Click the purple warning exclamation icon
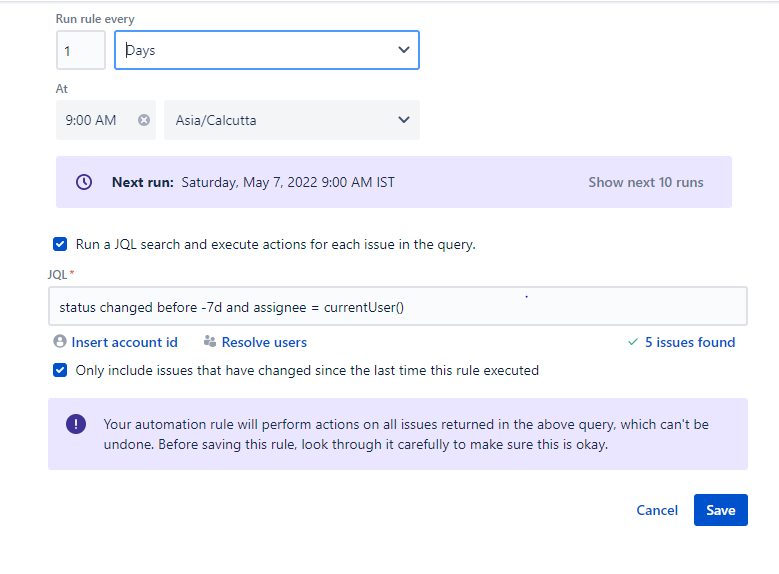 coord(76,424)
